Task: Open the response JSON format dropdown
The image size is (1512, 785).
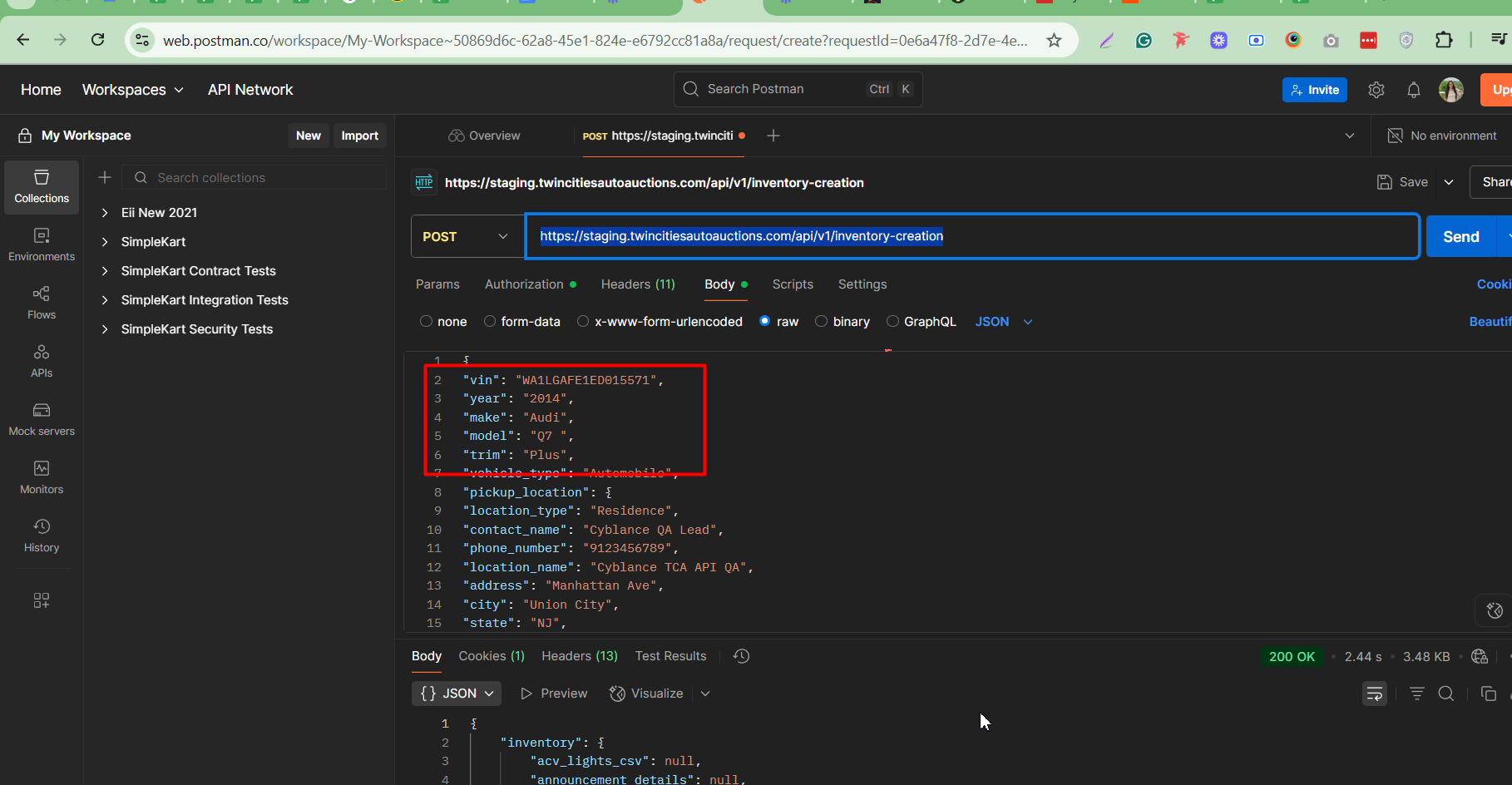Action: click(457, 694)
